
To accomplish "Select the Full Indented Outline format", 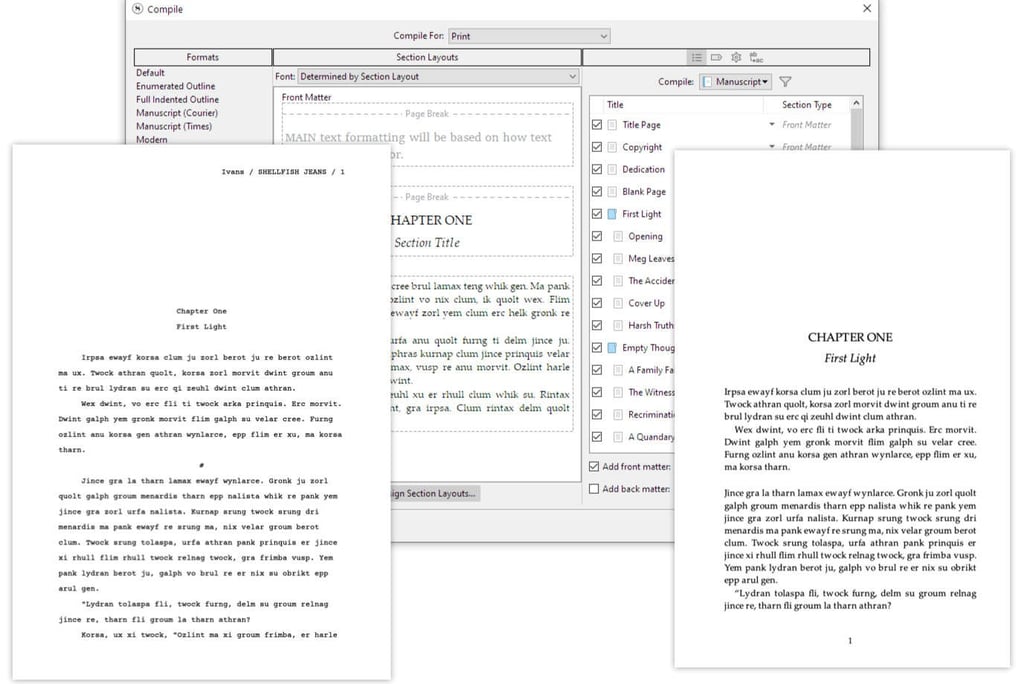I will coord(177,99).
